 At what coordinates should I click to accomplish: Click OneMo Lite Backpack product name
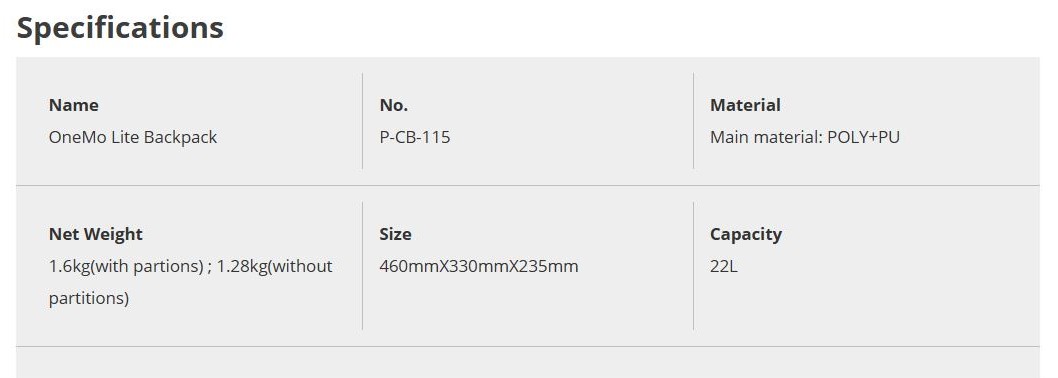[x=133, y=137]
